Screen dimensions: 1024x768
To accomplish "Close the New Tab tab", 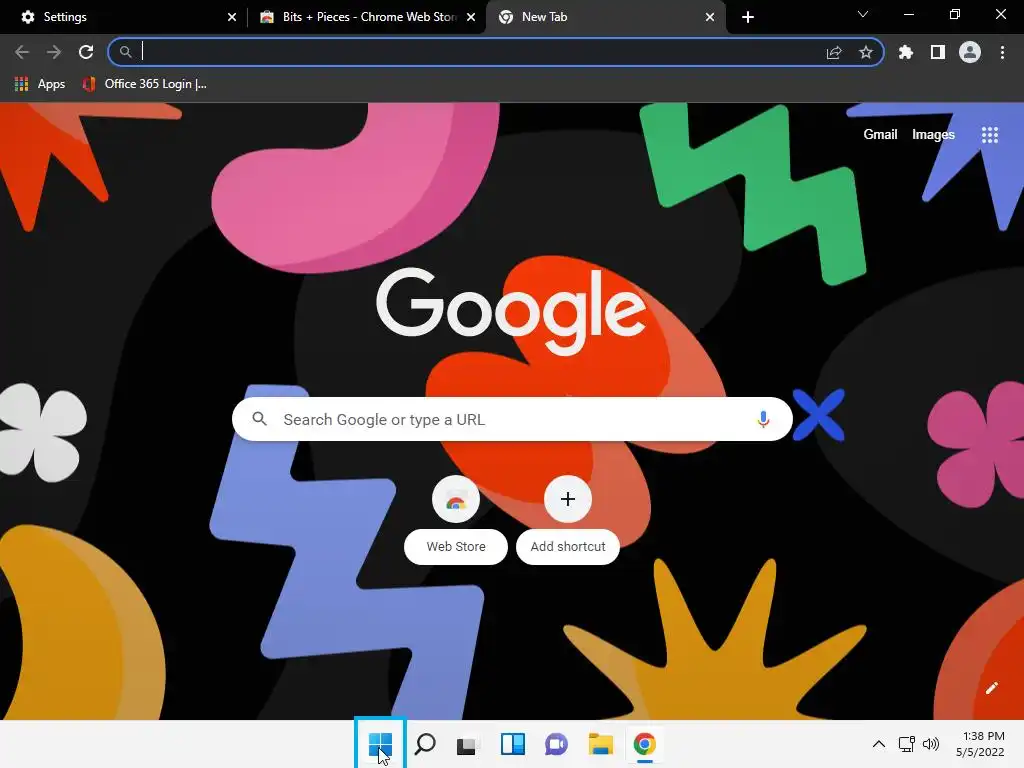I will [710, 17].
